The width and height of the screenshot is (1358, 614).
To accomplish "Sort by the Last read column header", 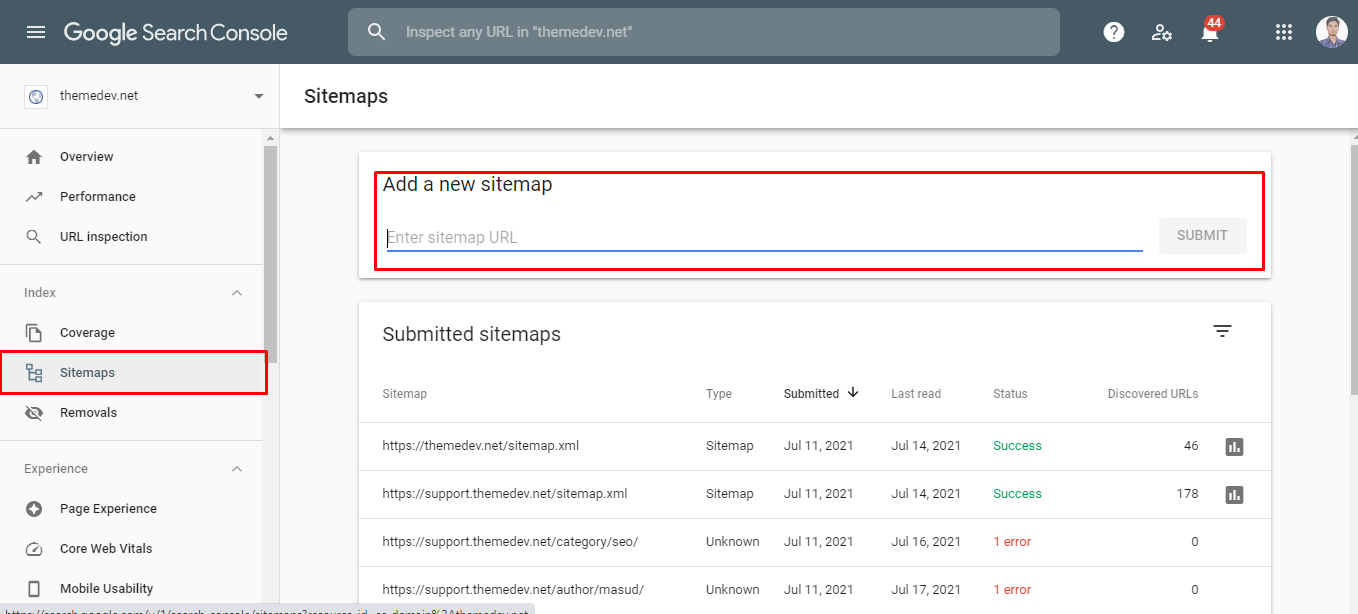I will point(916,394).
